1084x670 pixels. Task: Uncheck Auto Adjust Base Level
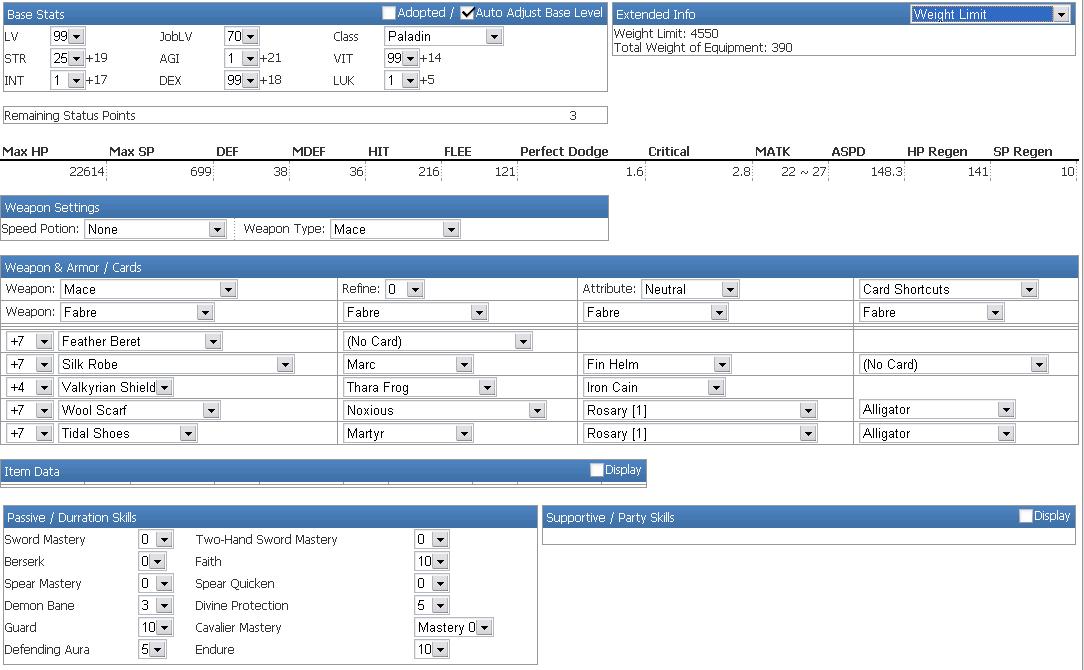[467, 12]
